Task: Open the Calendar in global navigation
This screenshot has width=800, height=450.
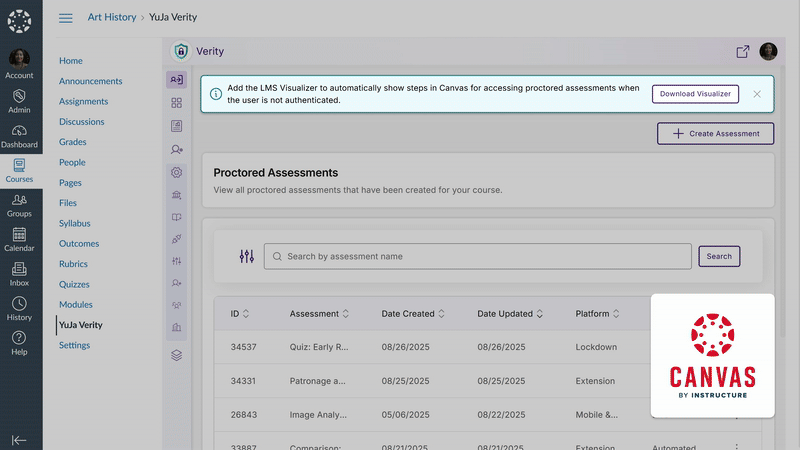Action: coord(19,240)
